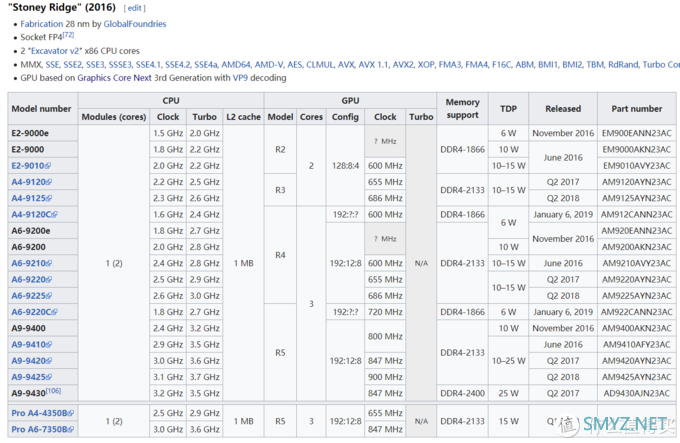
Task: Select the Modules (cores) column header
Action: tap(114, 117)
